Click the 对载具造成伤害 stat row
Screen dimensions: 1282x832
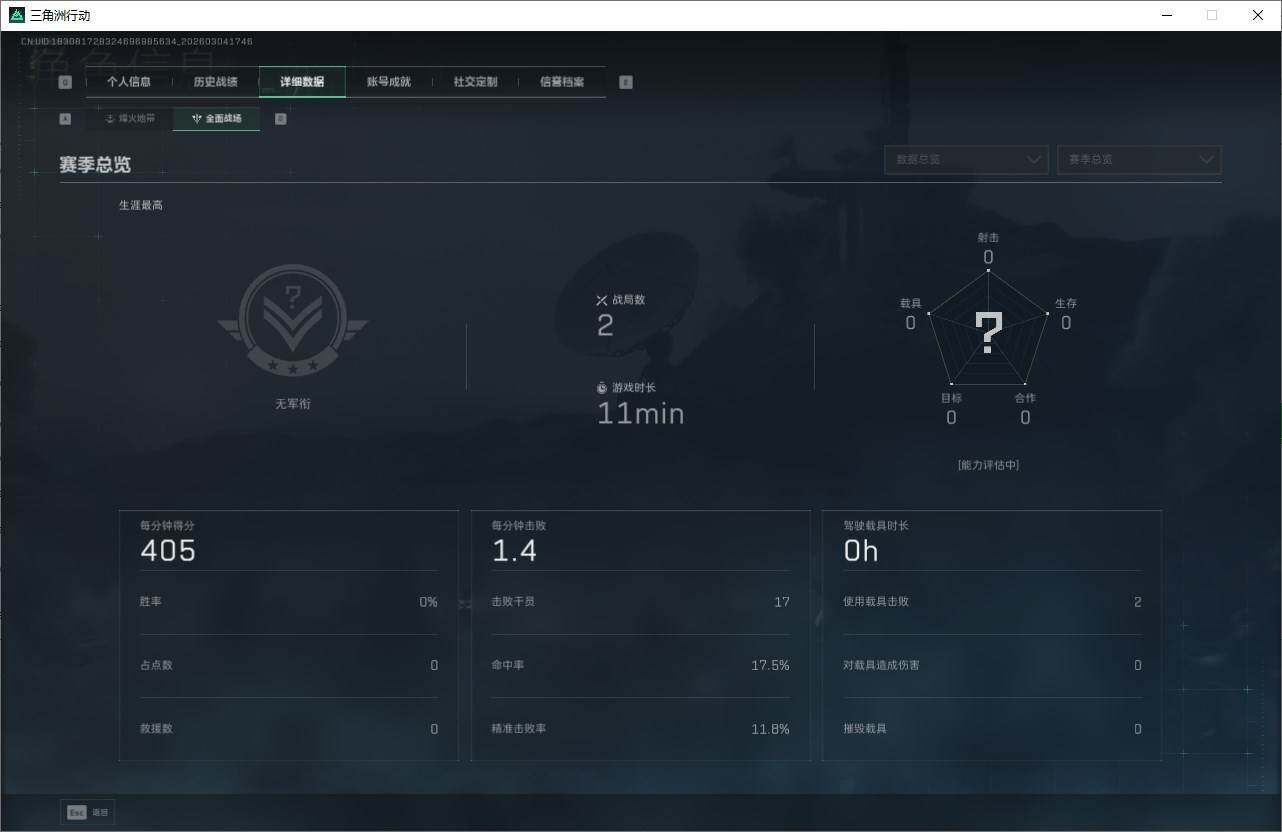tap(992, 665)
